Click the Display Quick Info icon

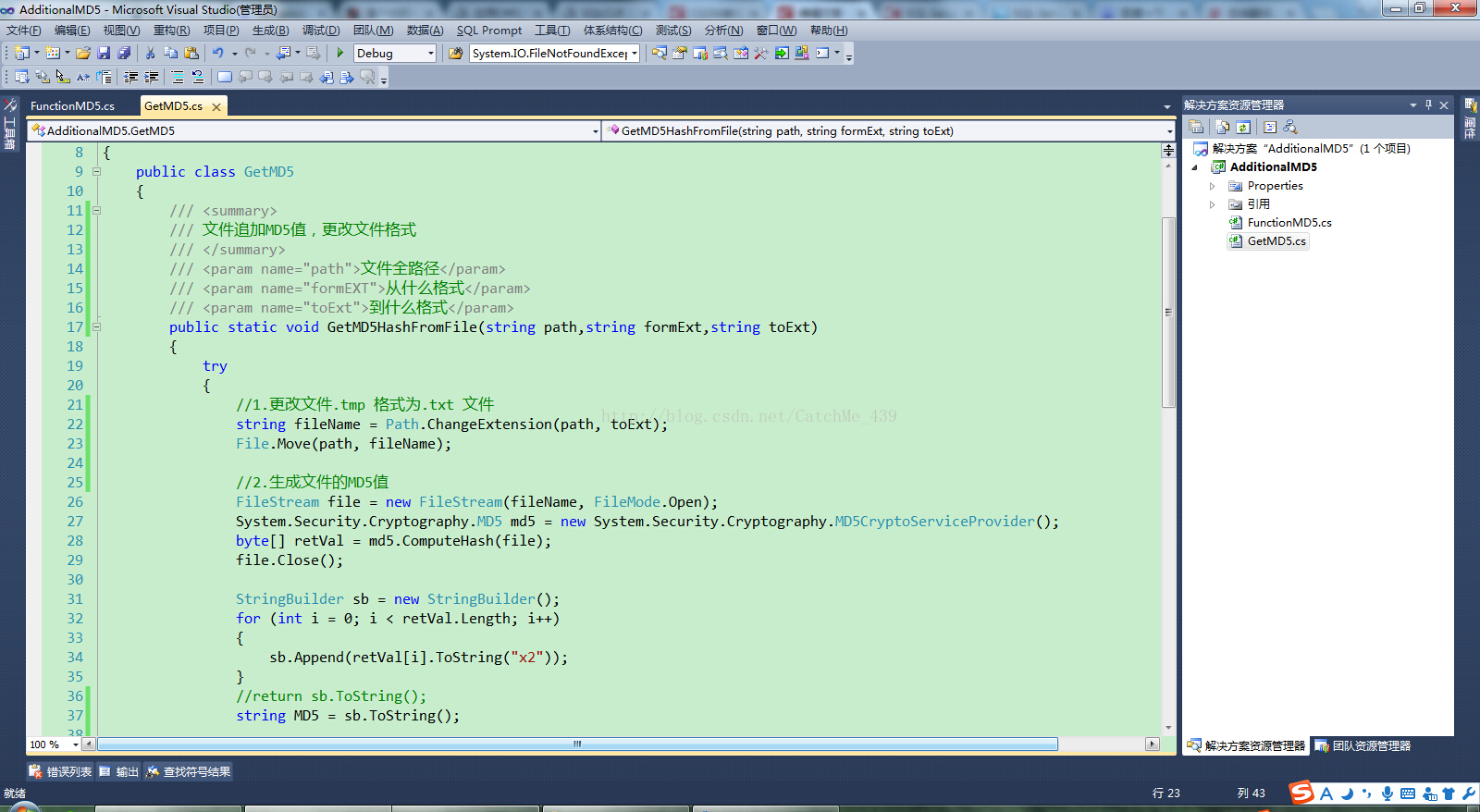(63, 77)
